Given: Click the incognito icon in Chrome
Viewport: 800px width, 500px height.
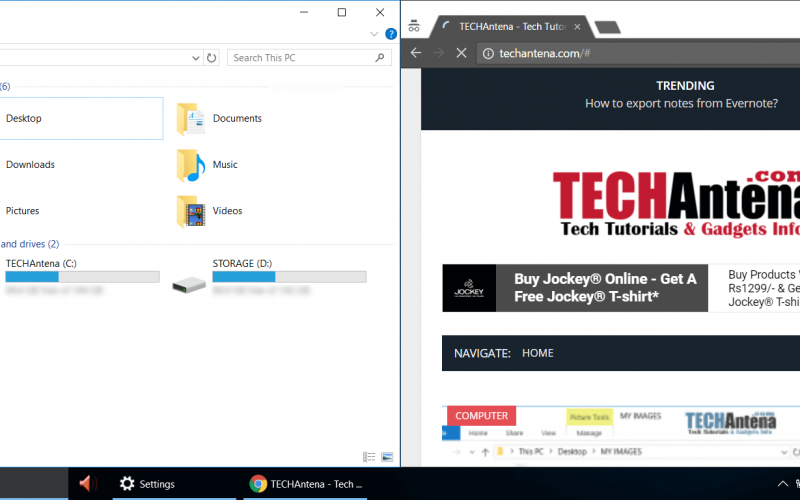Looking at the screenshot, I should pyautogui.click(x=414, y=26).
